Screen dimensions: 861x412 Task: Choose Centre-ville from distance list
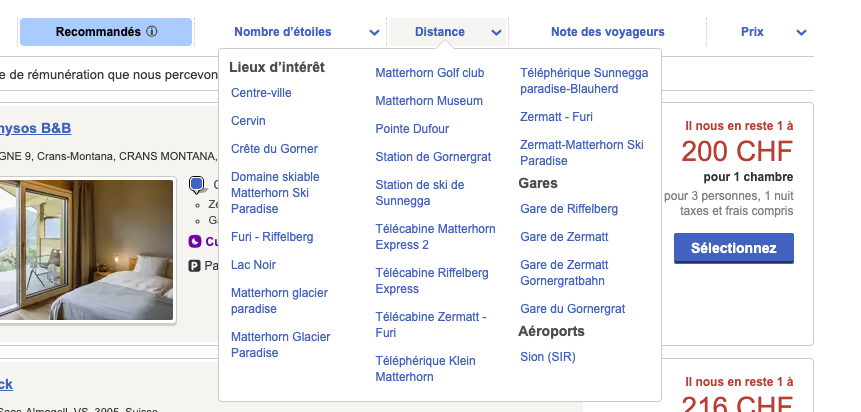(261, 93)
